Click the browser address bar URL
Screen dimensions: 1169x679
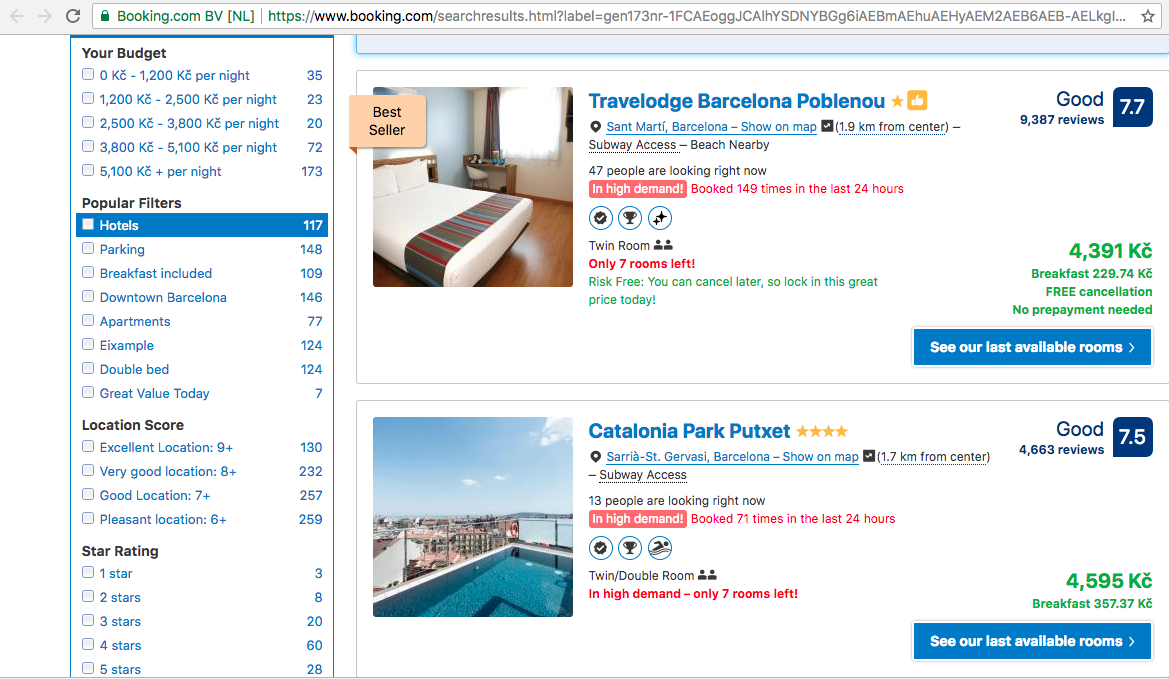[x=696, y=16]
